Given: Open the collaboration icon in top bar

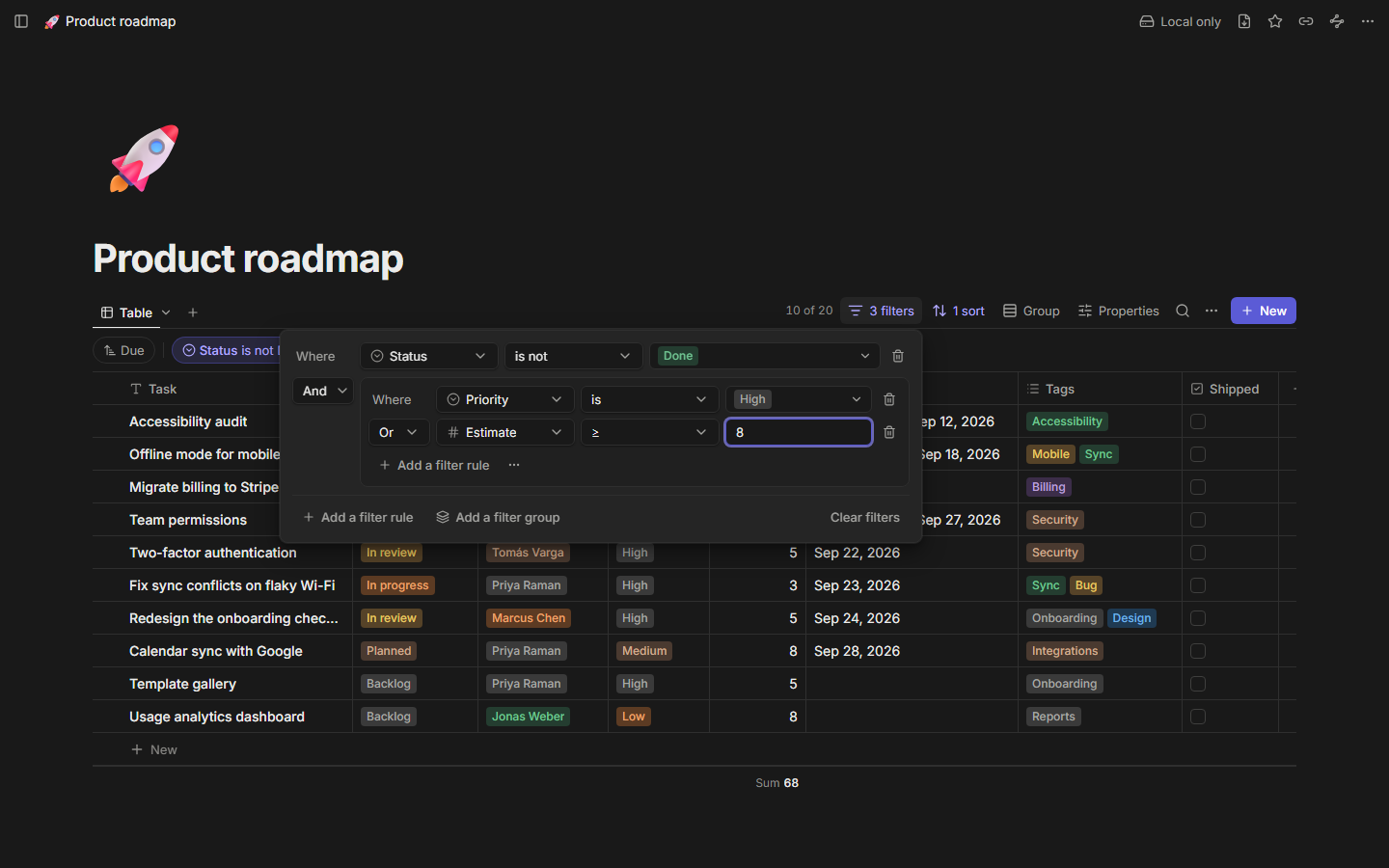Looking at the screenshot, I should 1337,21.
